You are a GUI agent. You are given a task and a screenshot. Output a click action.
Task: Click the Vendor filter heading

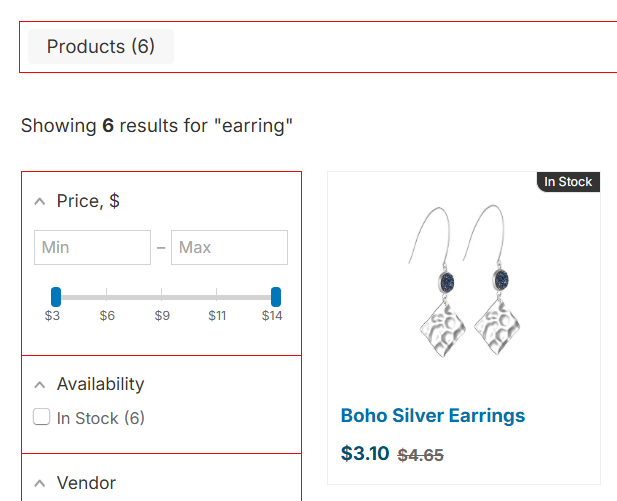(86, 483)
